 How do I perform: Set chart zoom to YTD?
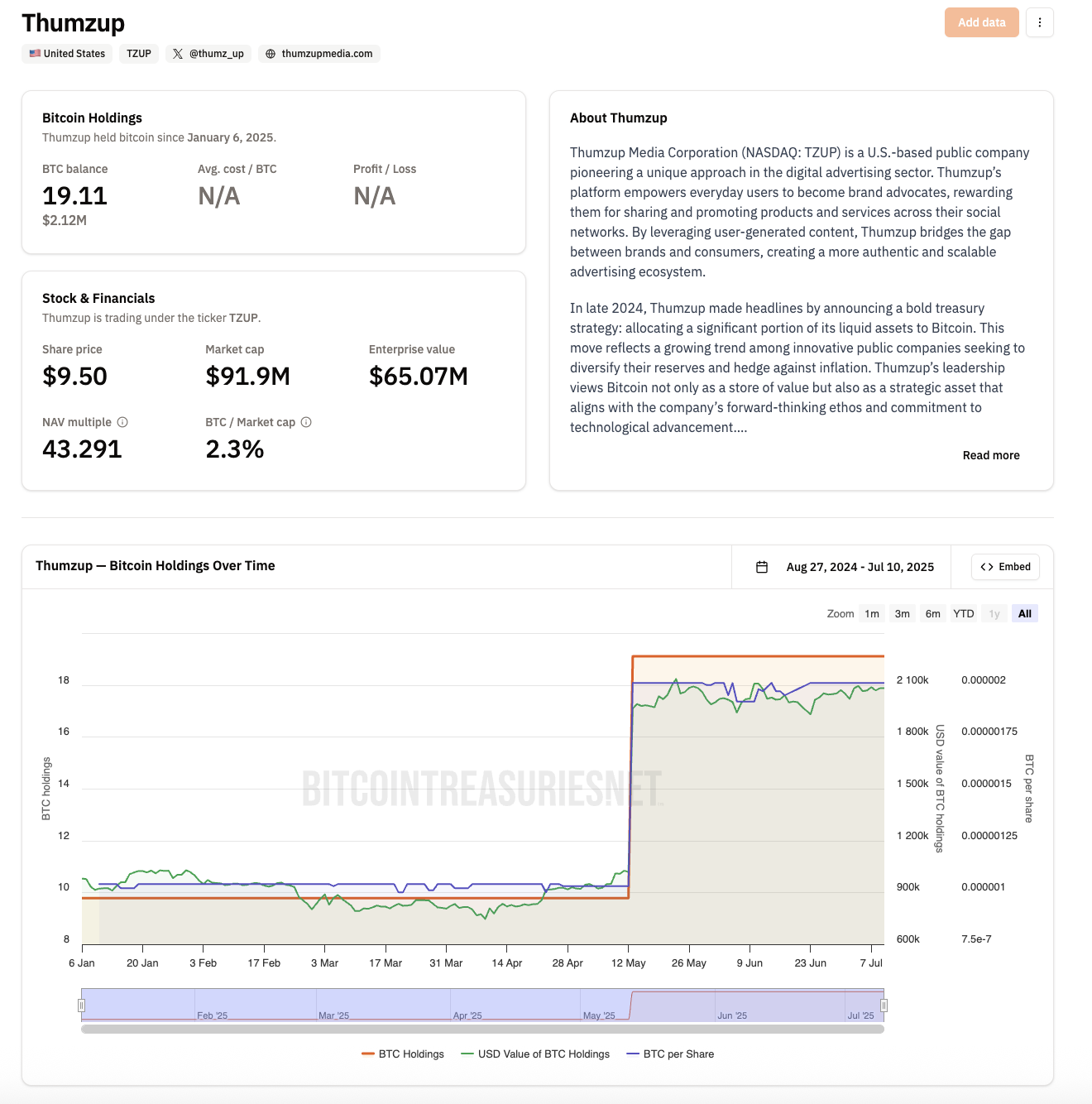click(963, 614)
